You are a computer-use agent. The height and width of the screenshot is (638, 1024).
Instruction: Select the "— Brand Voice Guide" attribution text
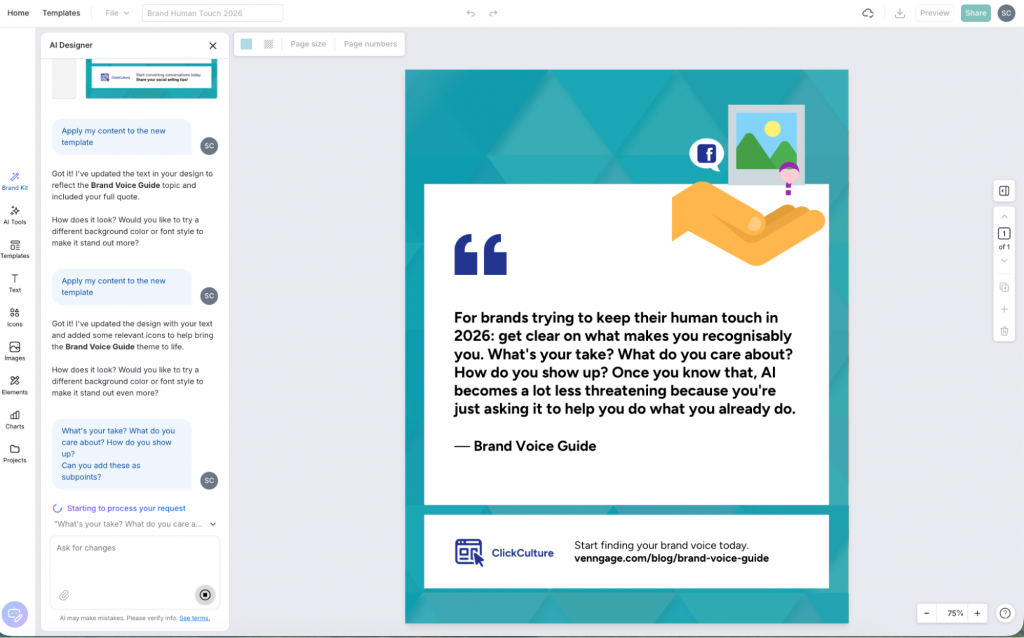(x=525, y=446)
